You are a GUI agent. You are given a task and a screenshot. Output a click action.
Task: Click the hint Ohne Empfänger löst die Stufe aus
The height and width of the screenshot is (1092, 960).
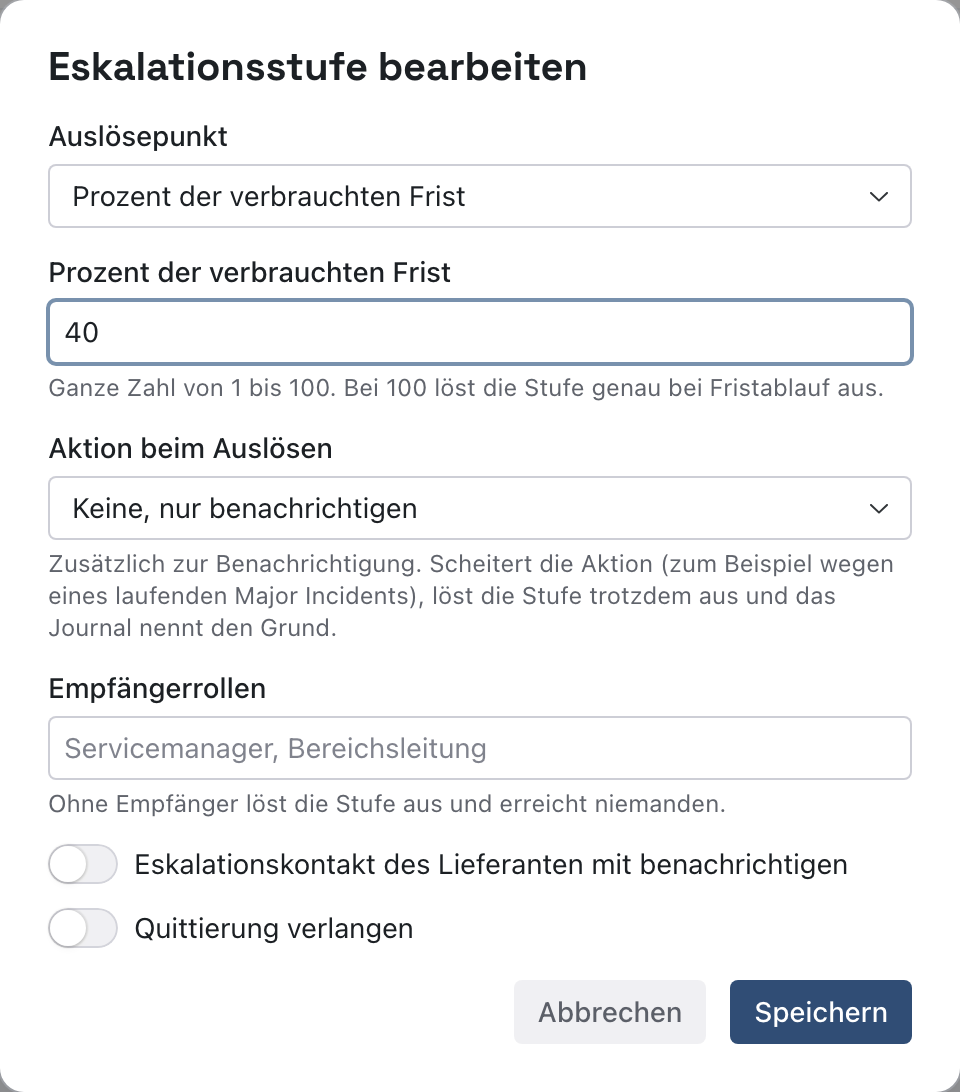[387, 804]
